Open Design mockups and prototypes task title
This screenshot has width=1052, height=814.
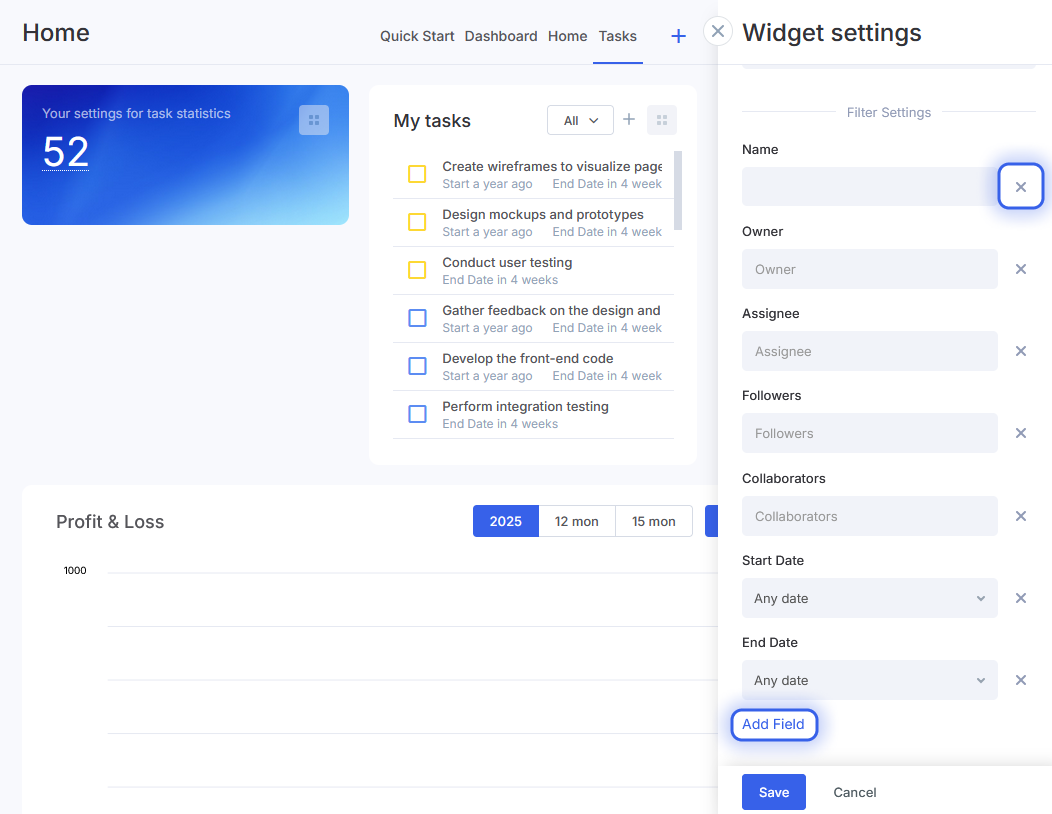pos(542,215)
